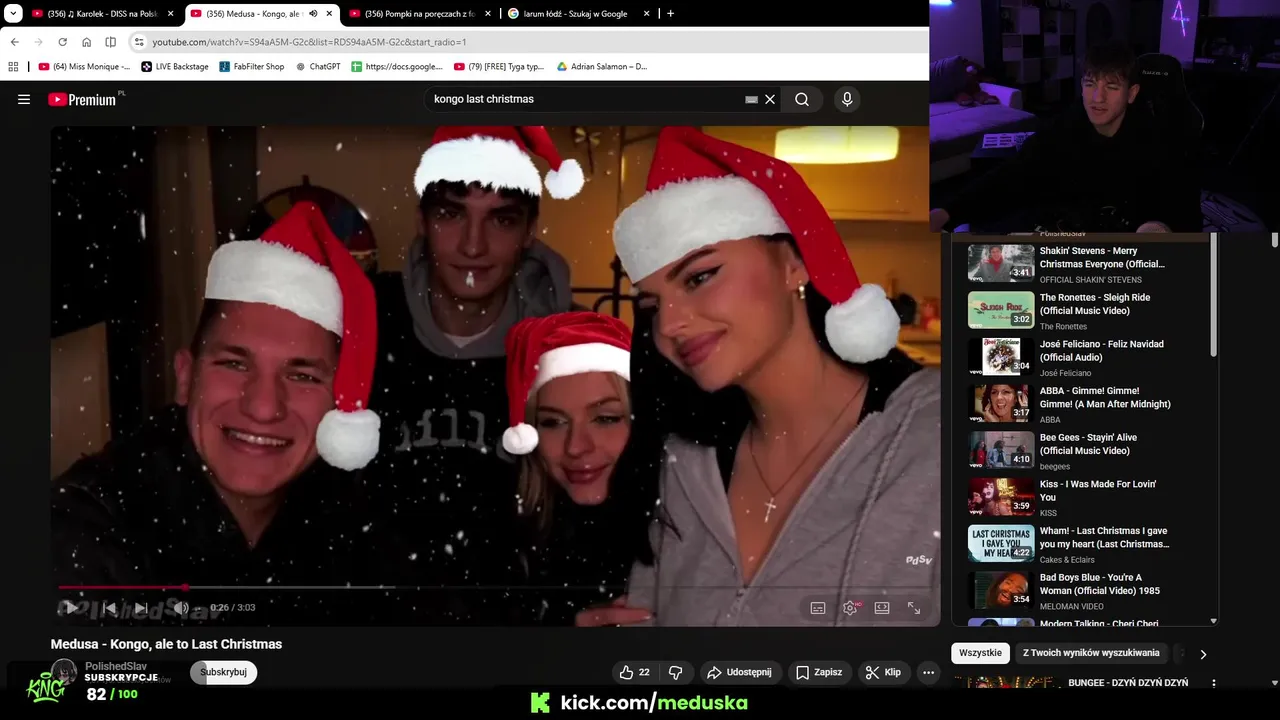
Task: Open the ChatGPT bookmark
Action: (x=318, y=66)
